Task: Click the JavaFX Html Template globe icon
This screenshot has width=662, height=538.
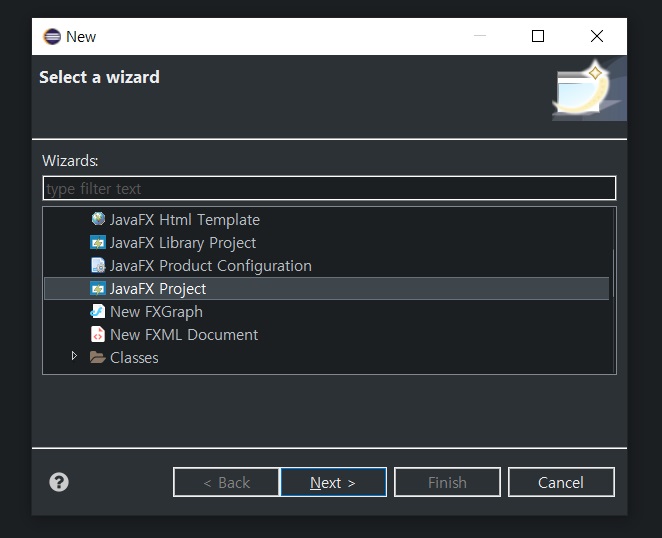Action: pos(98,219)
